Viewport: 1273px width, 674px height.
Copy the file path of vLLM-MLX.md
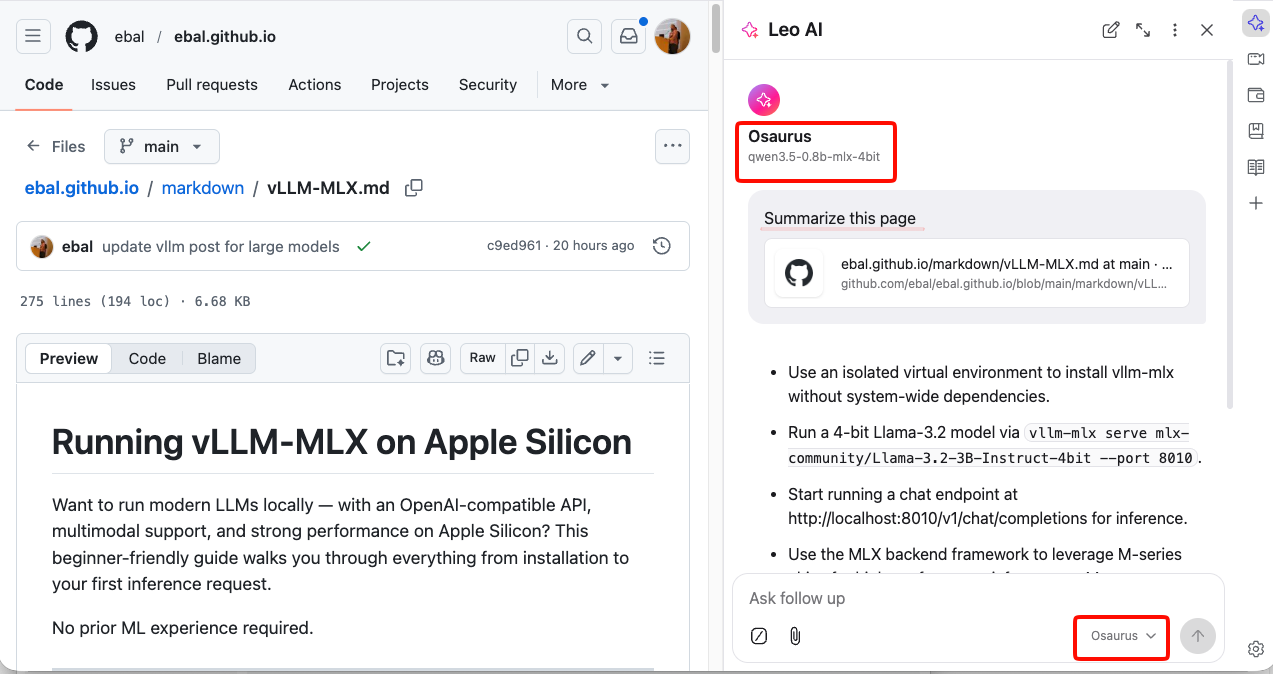coord(413,188)
